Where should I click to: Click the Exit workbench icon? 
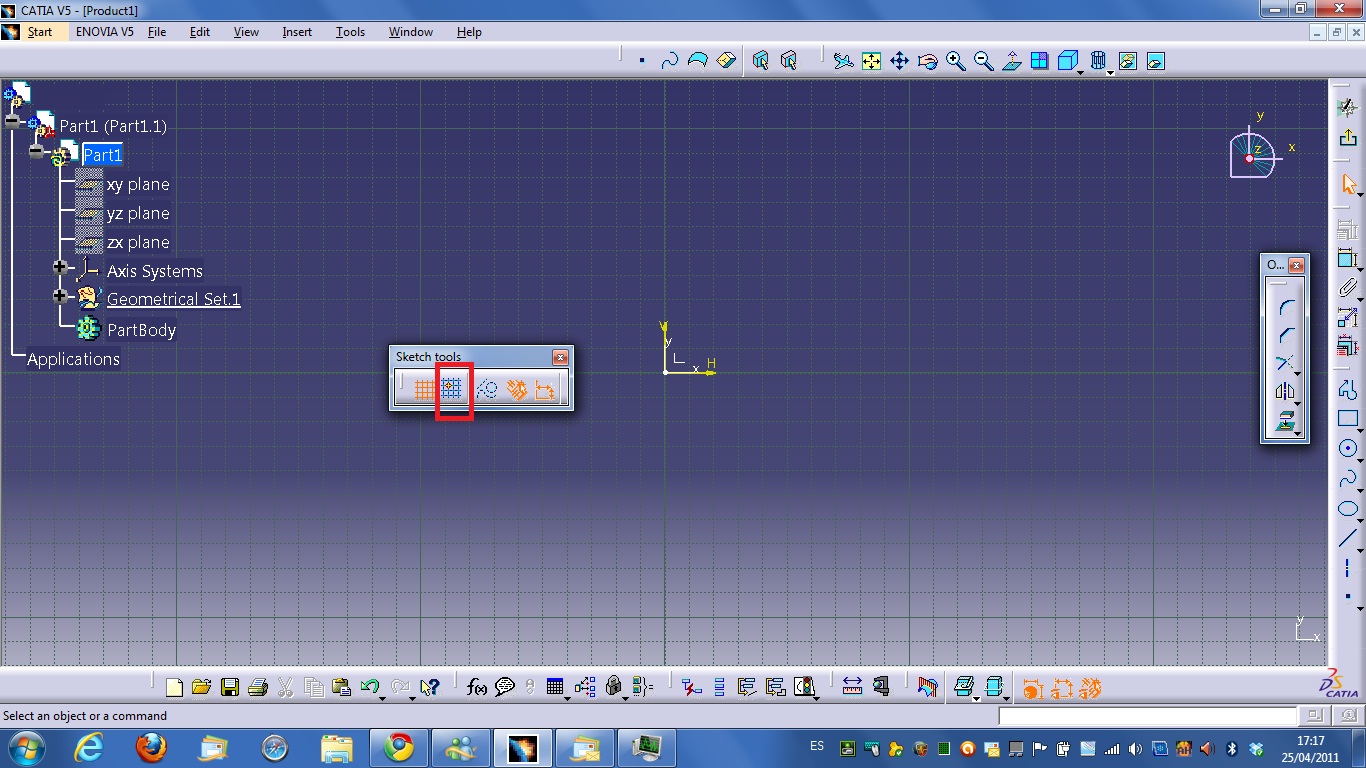point(1348,137)
